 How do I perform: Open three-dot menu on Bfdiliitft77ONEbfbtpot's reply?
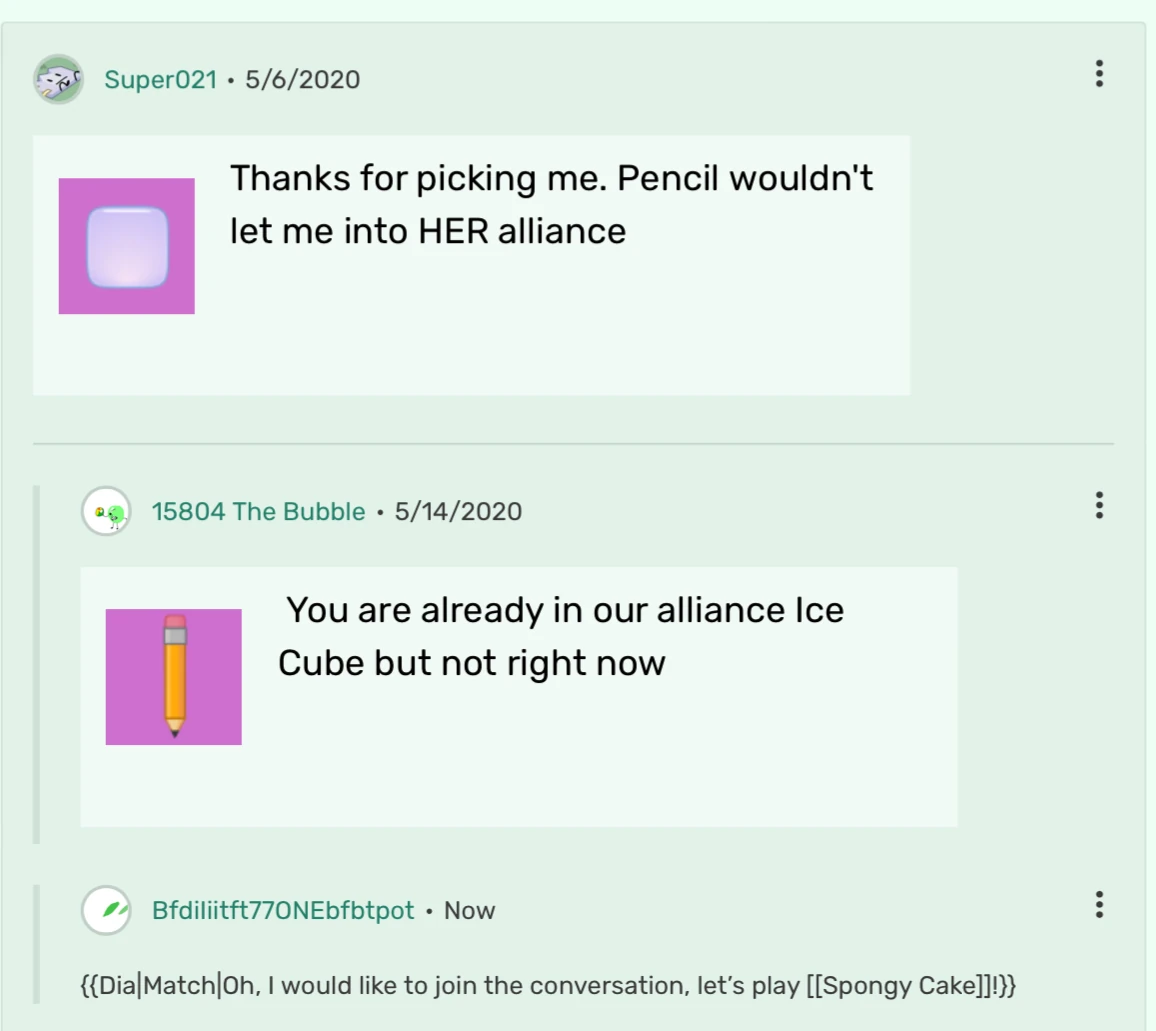[1099, 904]
